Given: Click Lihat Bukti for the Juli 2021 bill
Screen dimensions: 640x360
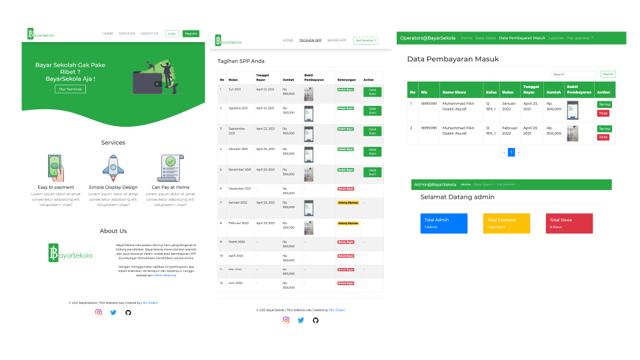Looking at the screenshot, I should pyautogui.click(x=372, y=92).
